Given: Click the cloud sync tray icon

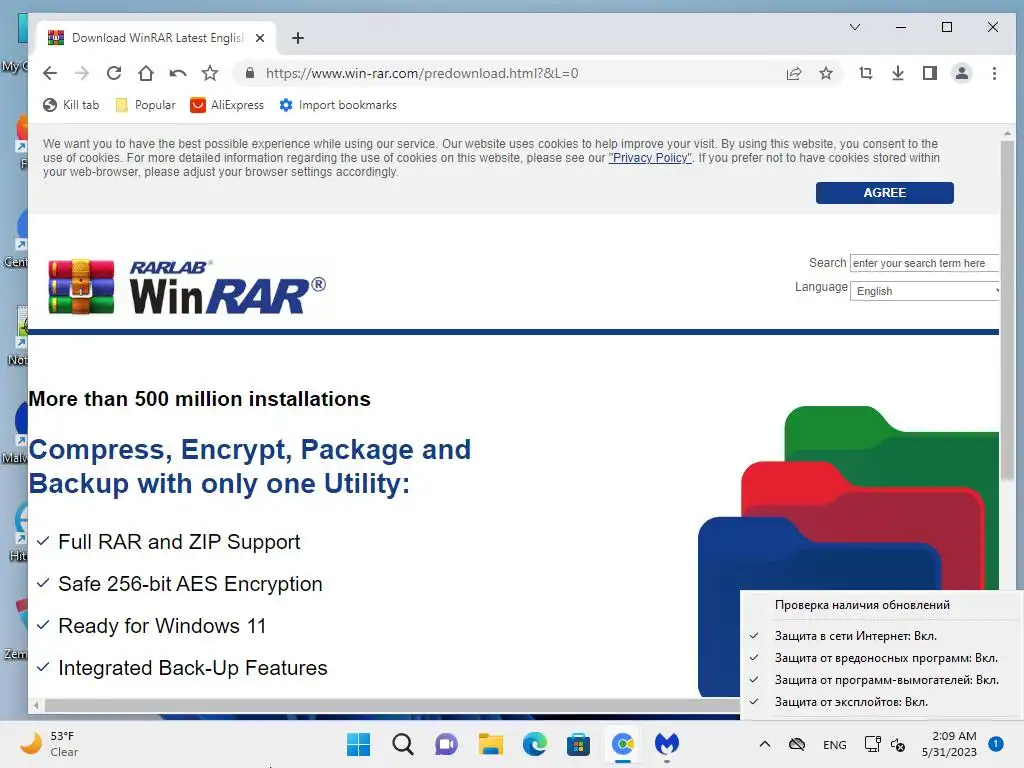Looking at the screenshot, I should point(797,744).
